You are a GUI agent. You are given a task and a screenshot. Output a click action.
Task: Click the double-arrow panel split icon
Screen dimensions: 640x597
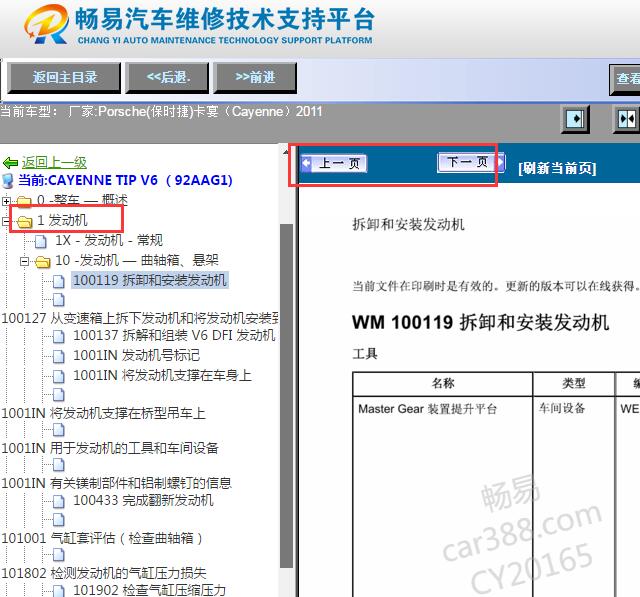(627, 119)
